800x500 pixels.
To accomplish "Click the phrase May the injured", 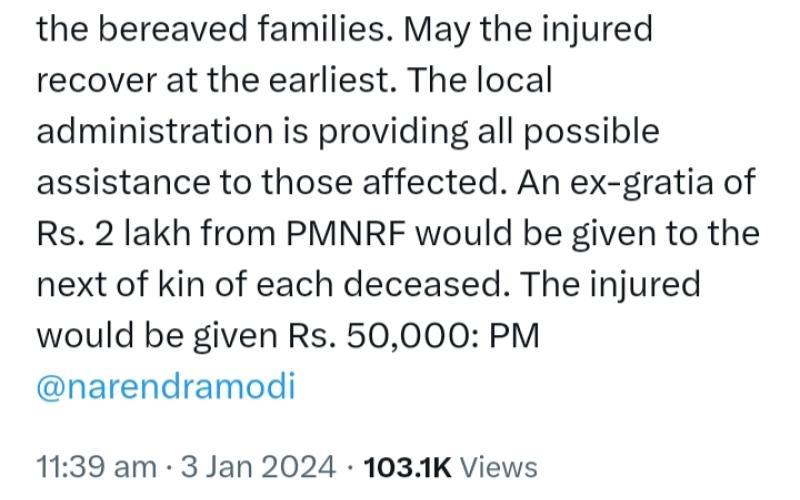I will (x=528, y=30).
